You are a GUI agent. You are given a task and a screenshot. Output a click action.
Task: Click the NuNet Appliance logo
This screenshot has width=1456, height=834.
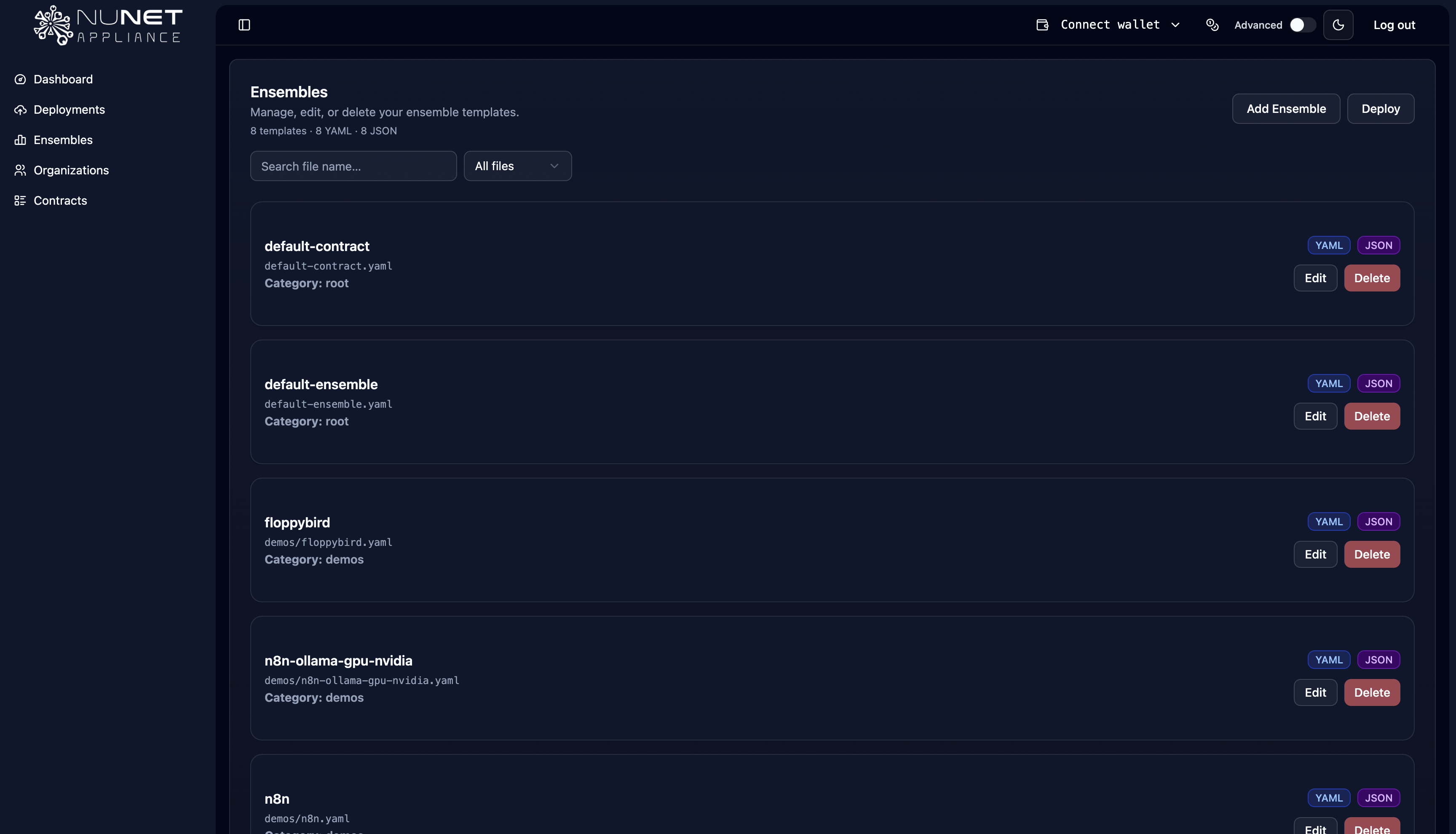tap(108, 25)
